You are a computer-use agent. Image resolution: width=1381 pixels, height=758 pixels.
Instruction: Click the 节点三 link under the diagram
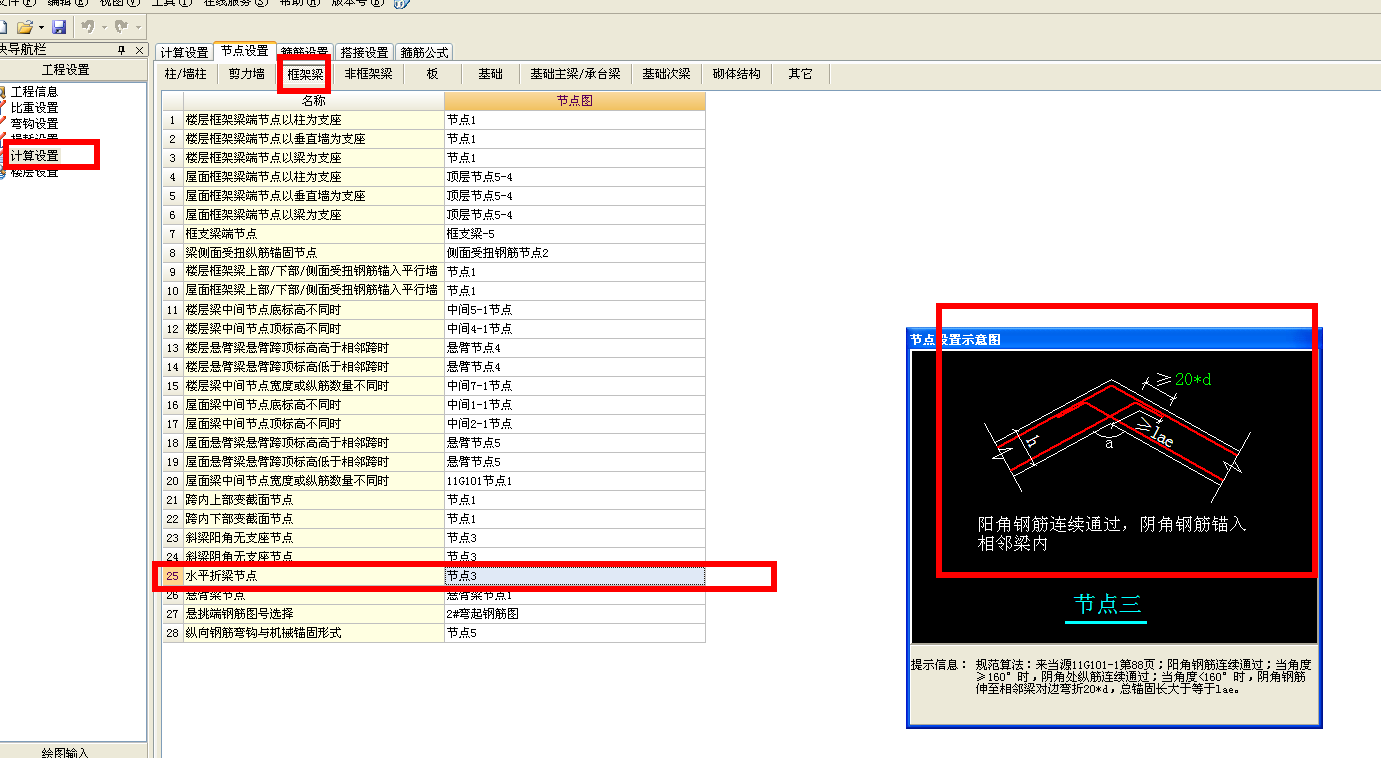point(1107,604)
